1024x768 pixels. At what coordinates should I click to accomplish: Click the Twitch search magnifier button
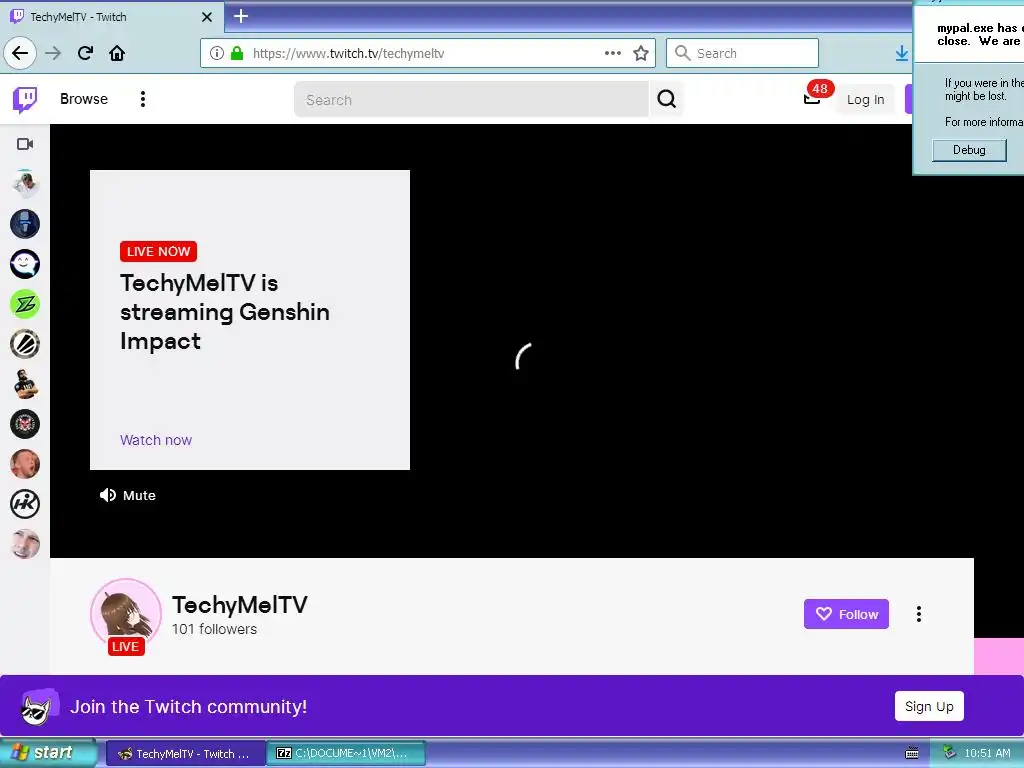(666, 99)
